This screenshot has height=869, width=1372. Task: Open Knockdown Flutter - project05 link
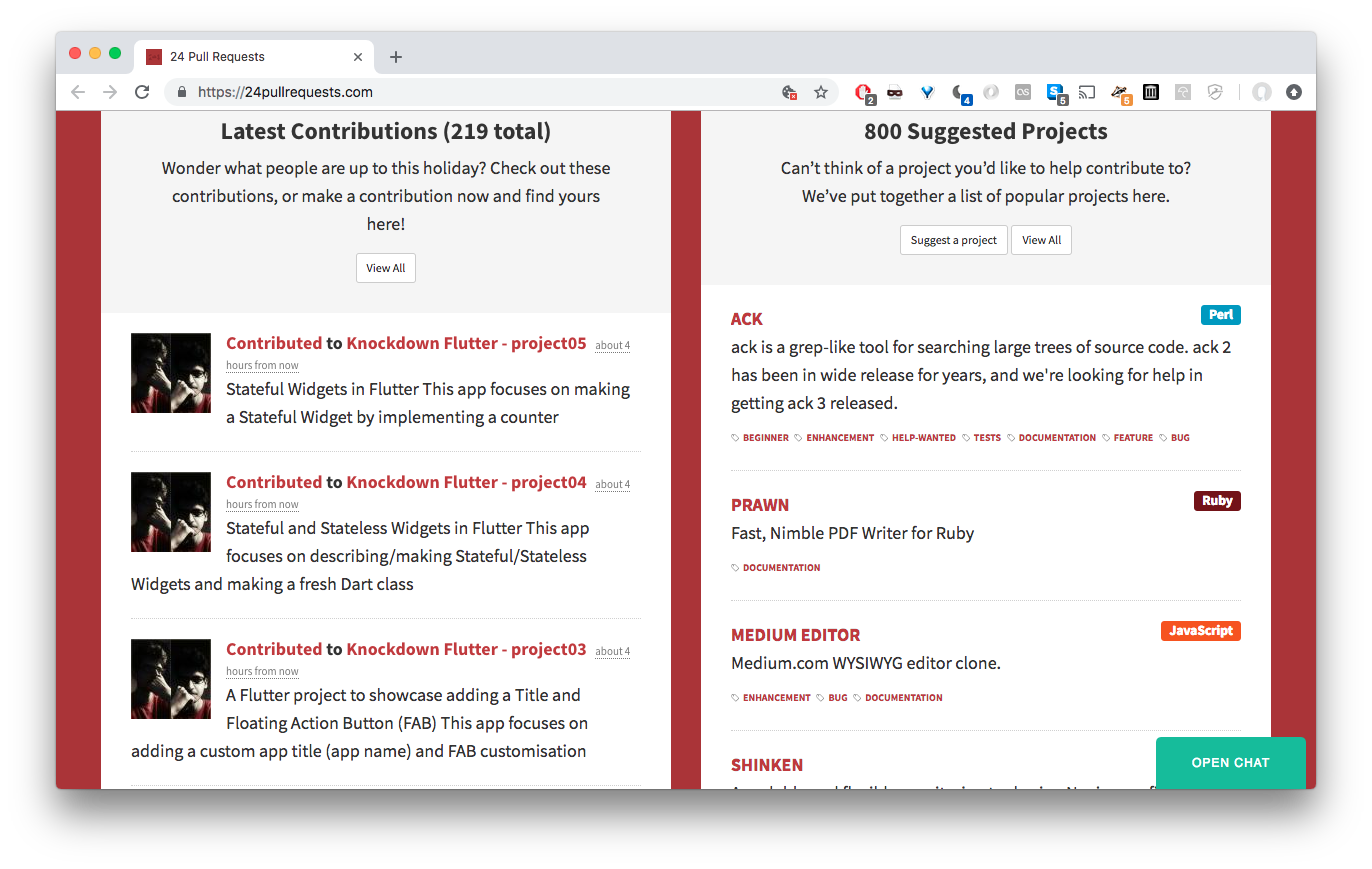466,343
